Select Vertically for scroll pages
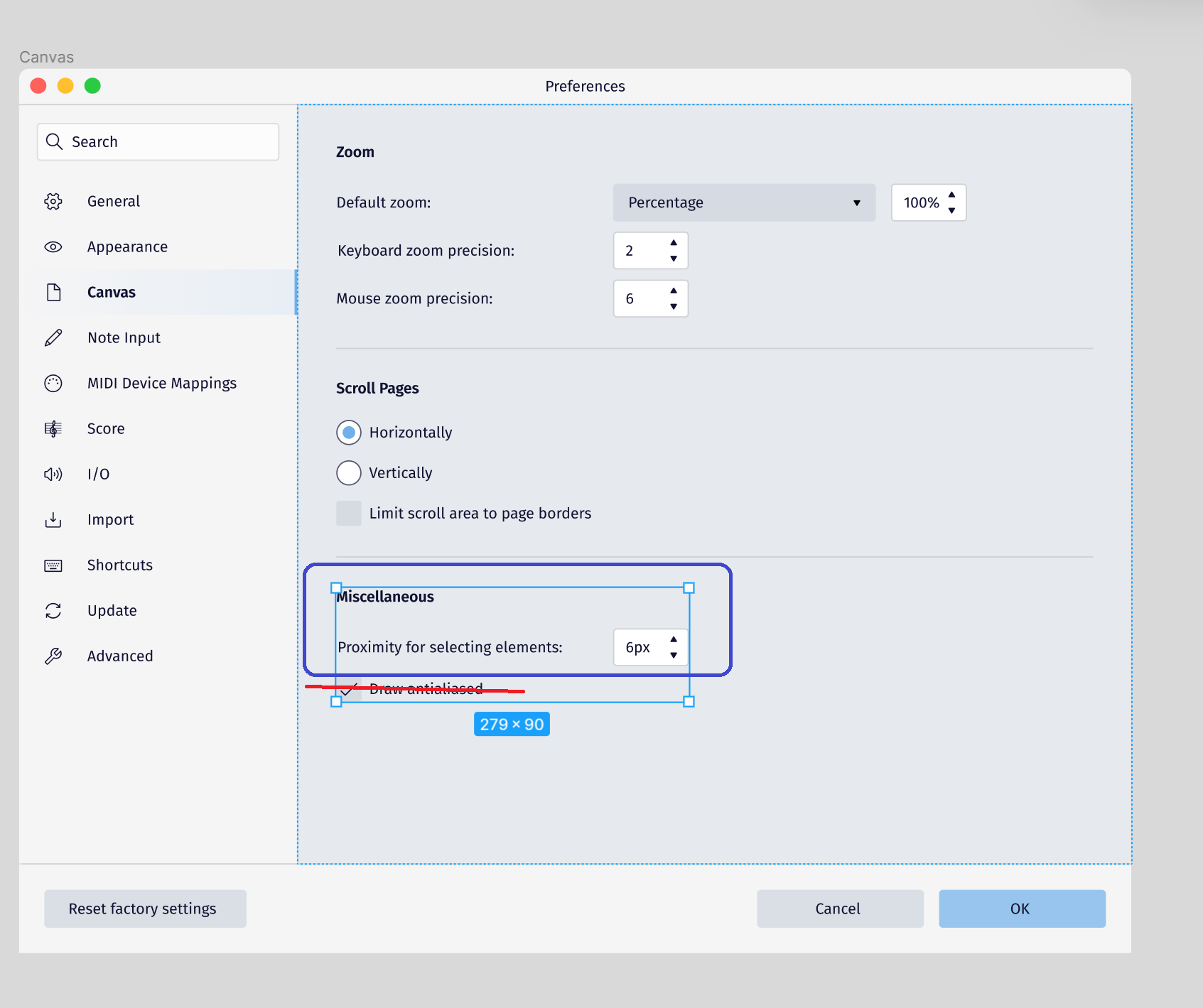Viewport: 1203px width, 1008px height. (x=349, y=472)
